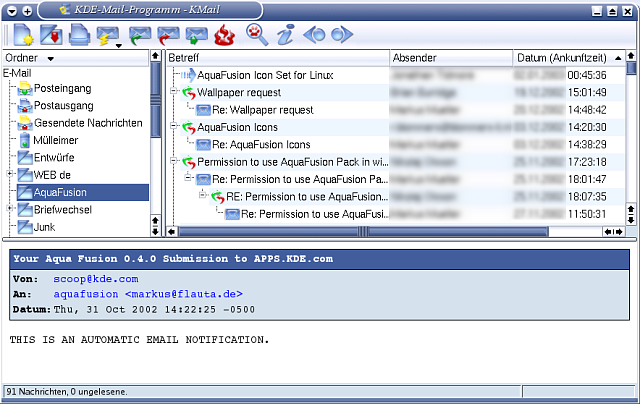This screenshot has height=405, width=640.
Task: Click reply-all red arrow envelope icon
Action: (x=168, y=36)
